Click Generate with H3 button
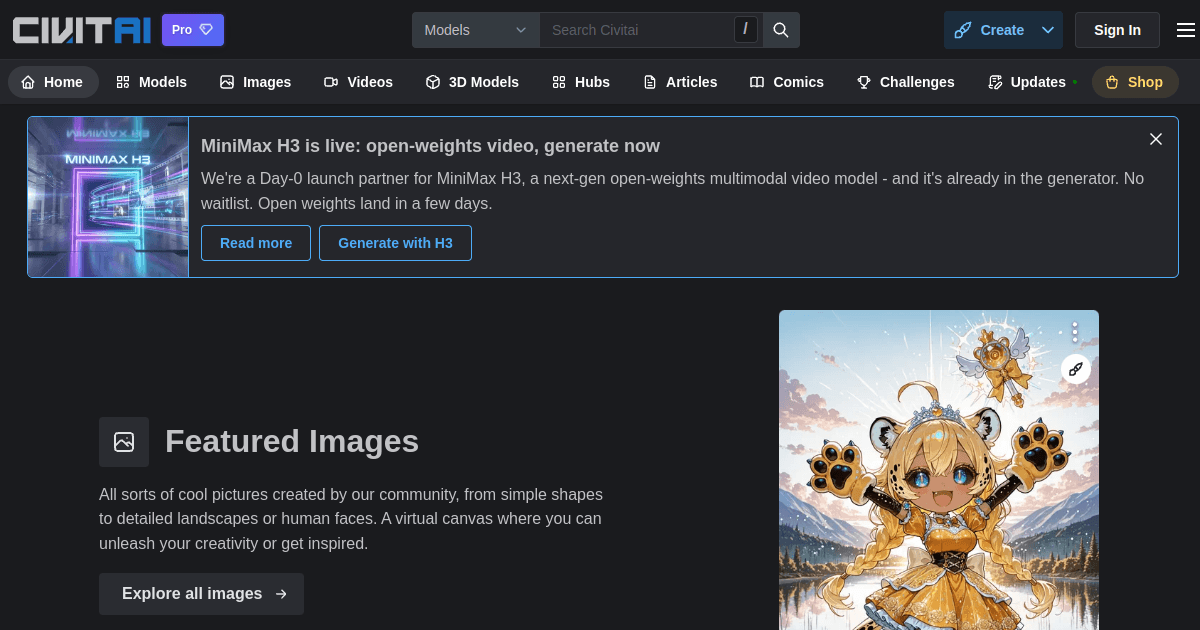This screenshot has height=630, width=1200. tap(395, 243)
